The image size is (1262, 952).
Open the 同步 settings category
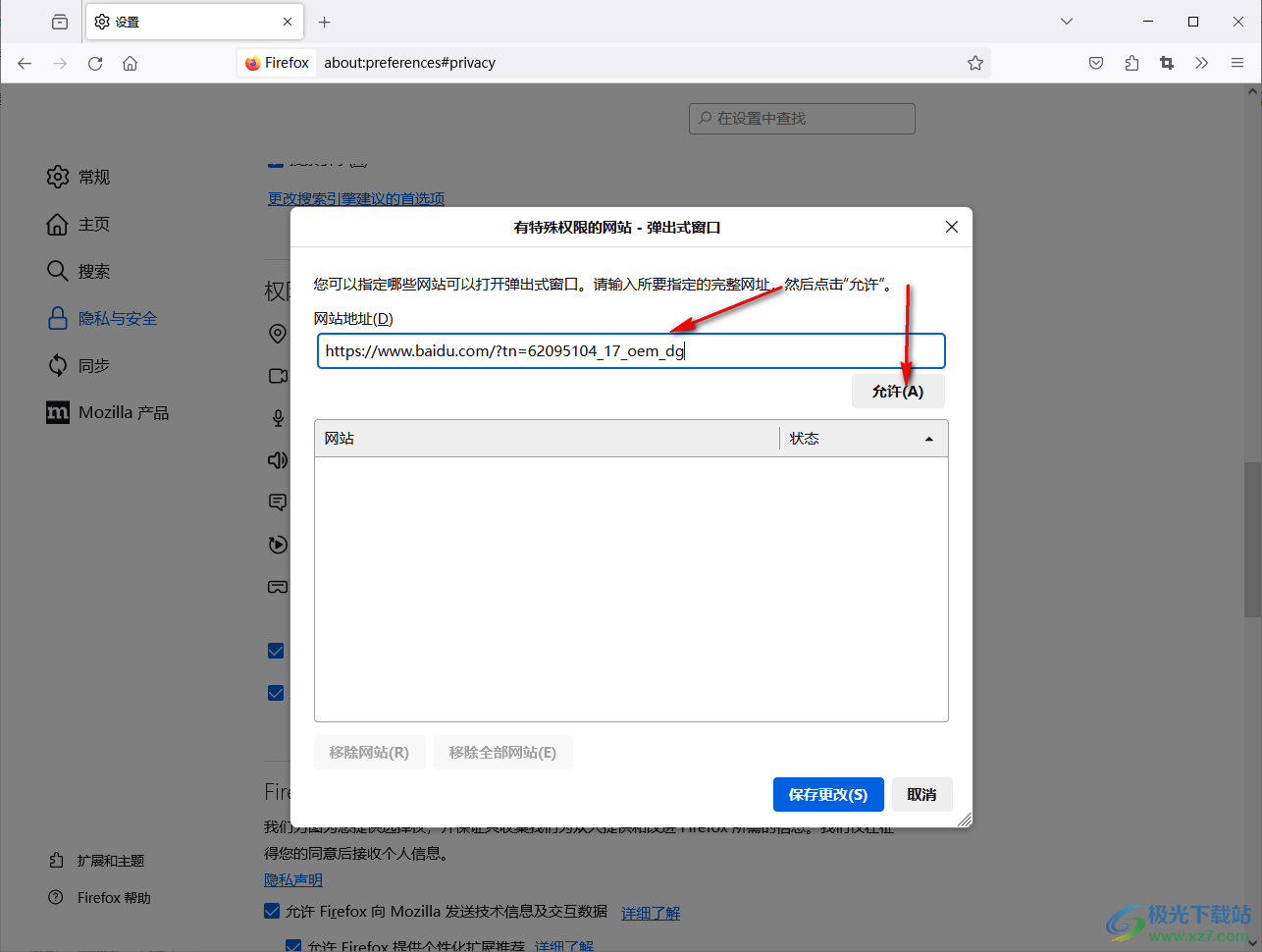tap(79, 365)
